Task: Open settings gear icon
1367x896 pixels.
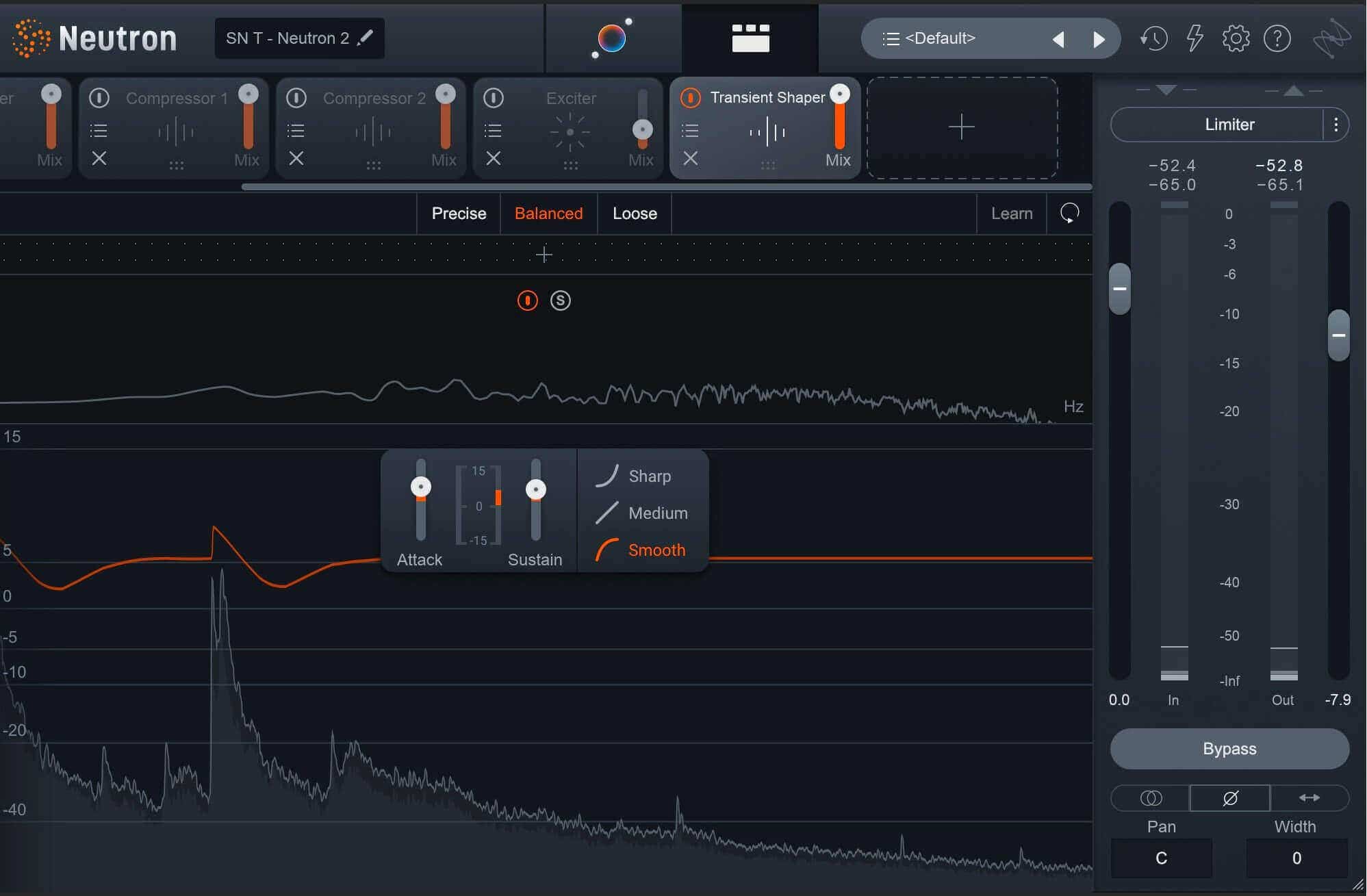Action: (1236, 38)
